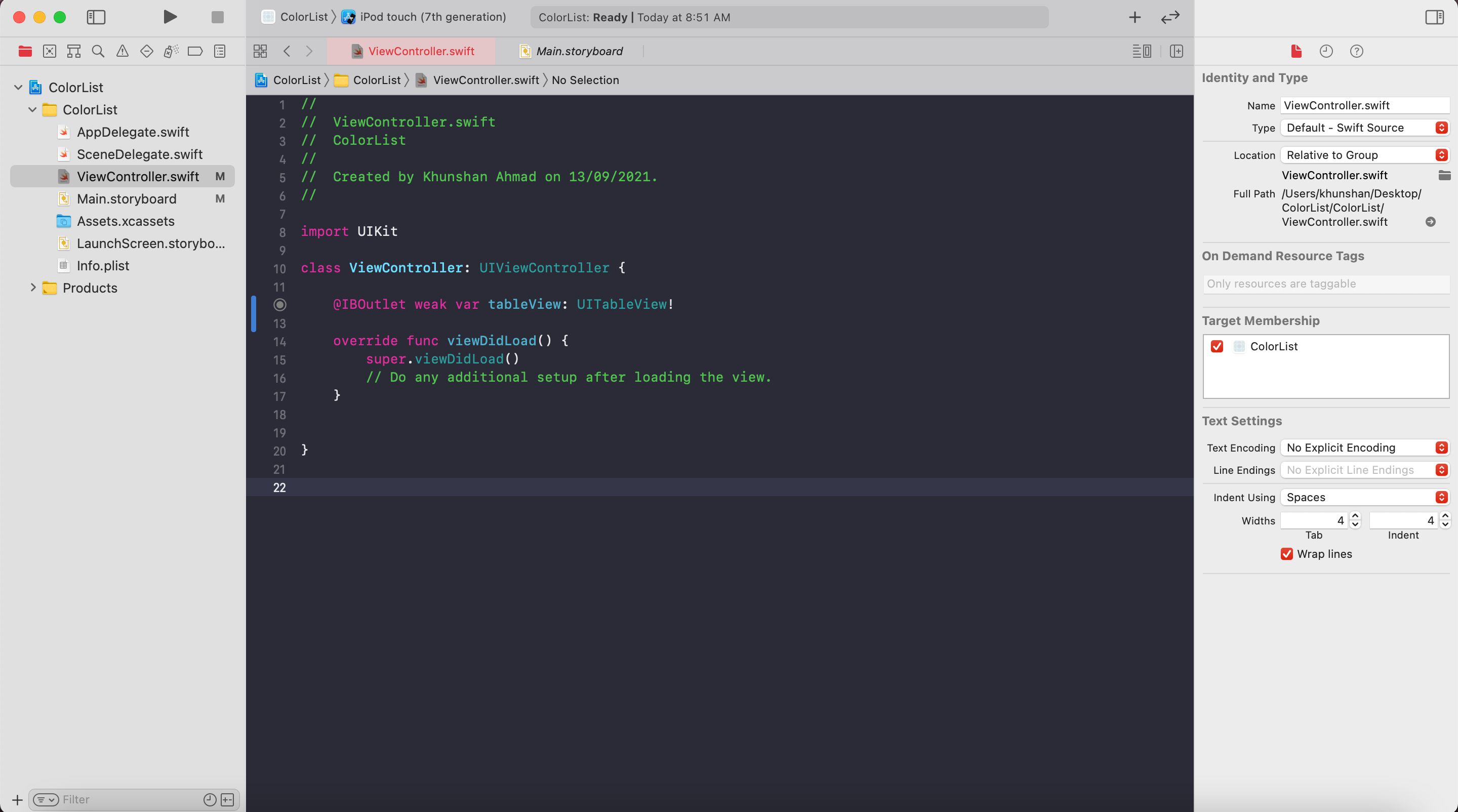The height and width of the screenshot is (812, 1458).
Task: Click the navigator Filter text field
Action: click(x=130, y=799)
